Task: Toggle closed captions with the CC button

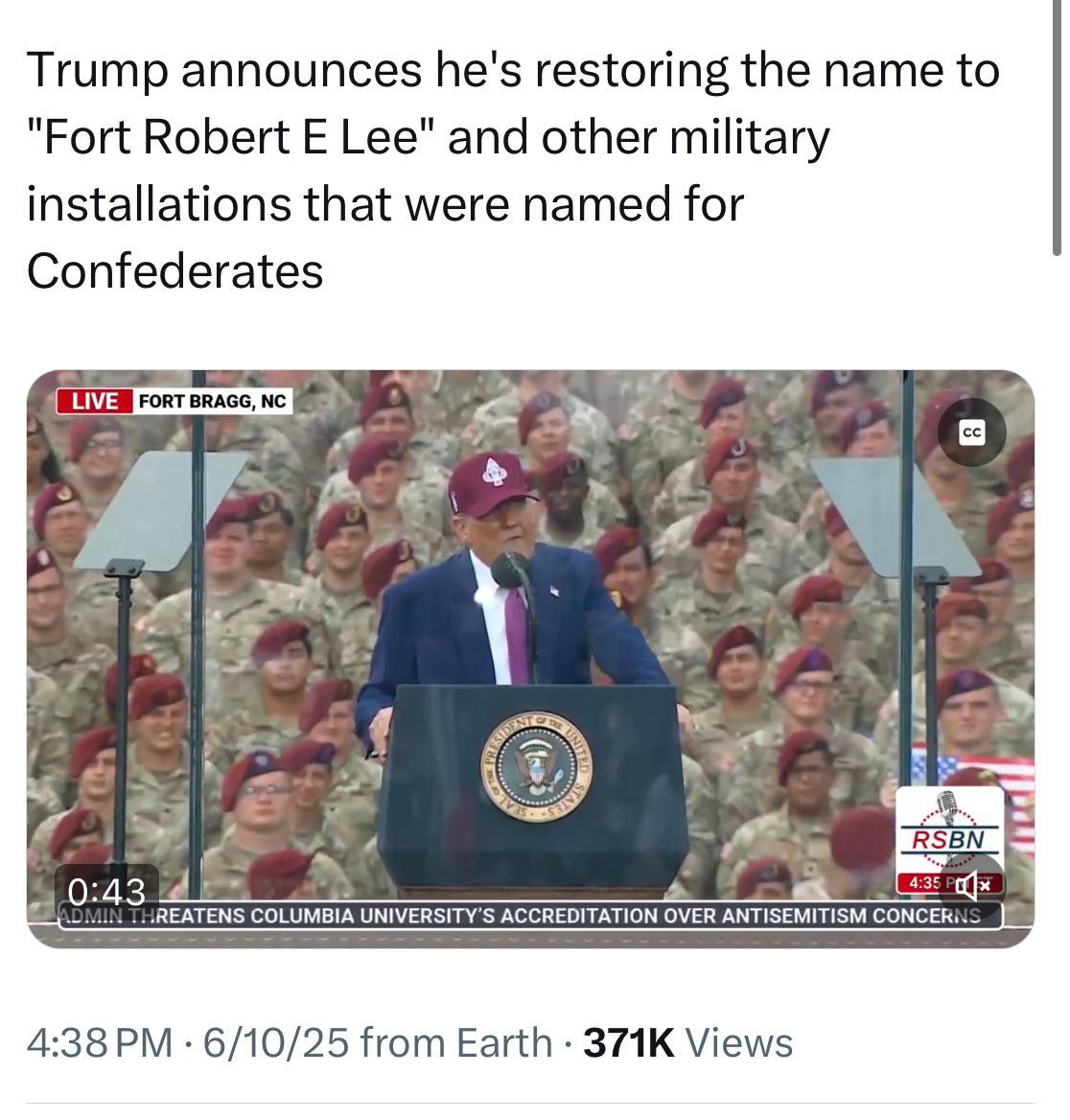Action: point(971,432)
